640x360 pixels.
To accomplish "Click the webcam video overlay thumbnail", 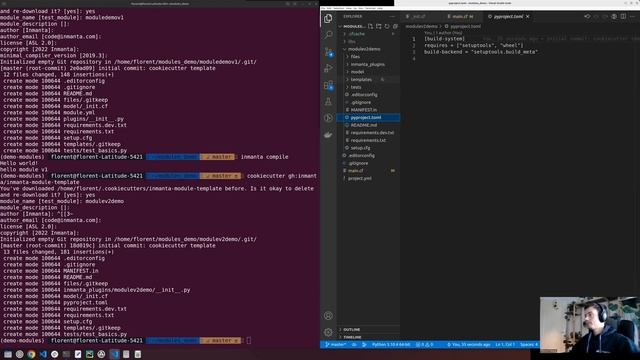I will click(589, 325).
